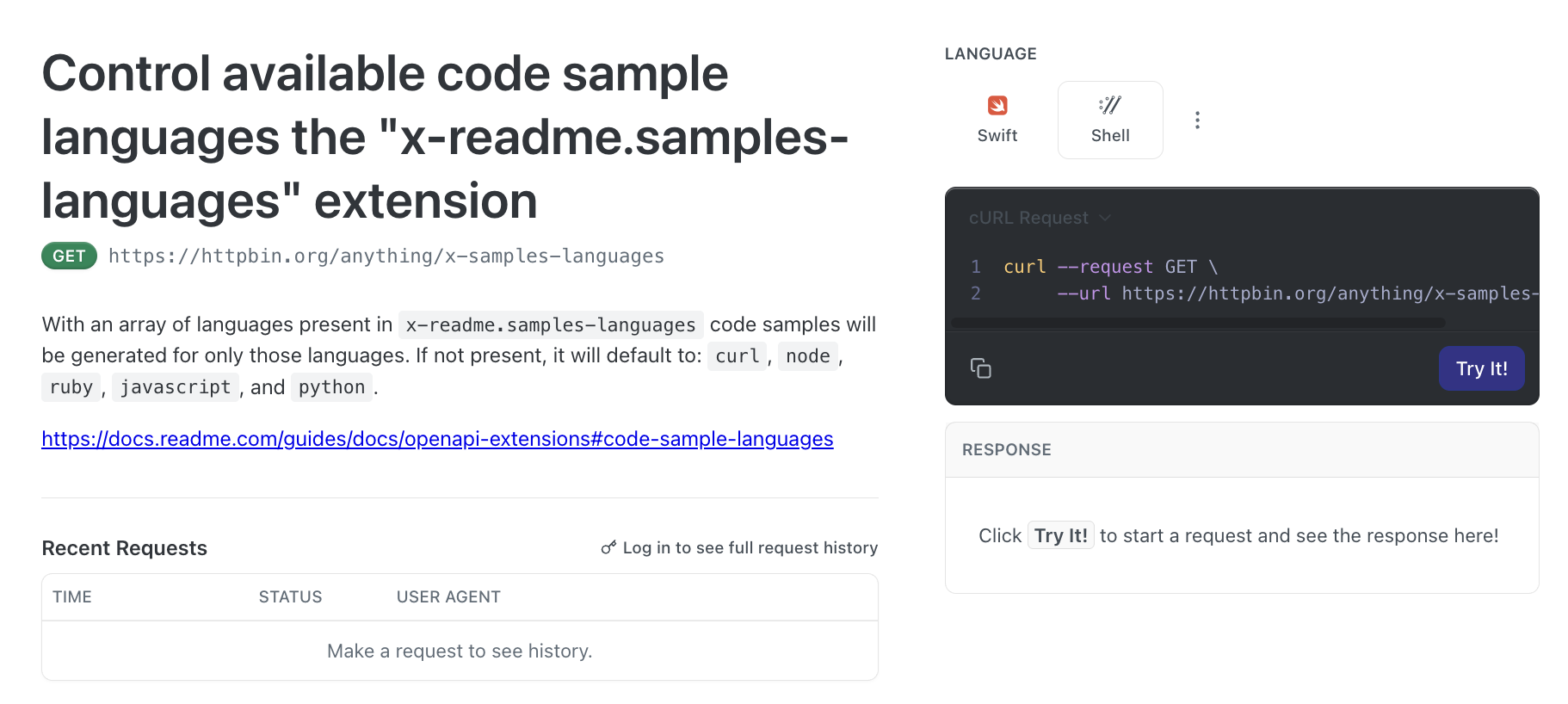Image resolution: width=1568 pixels, height=704 pixels.
Task: Click the TIME column header
Action: 72,596
